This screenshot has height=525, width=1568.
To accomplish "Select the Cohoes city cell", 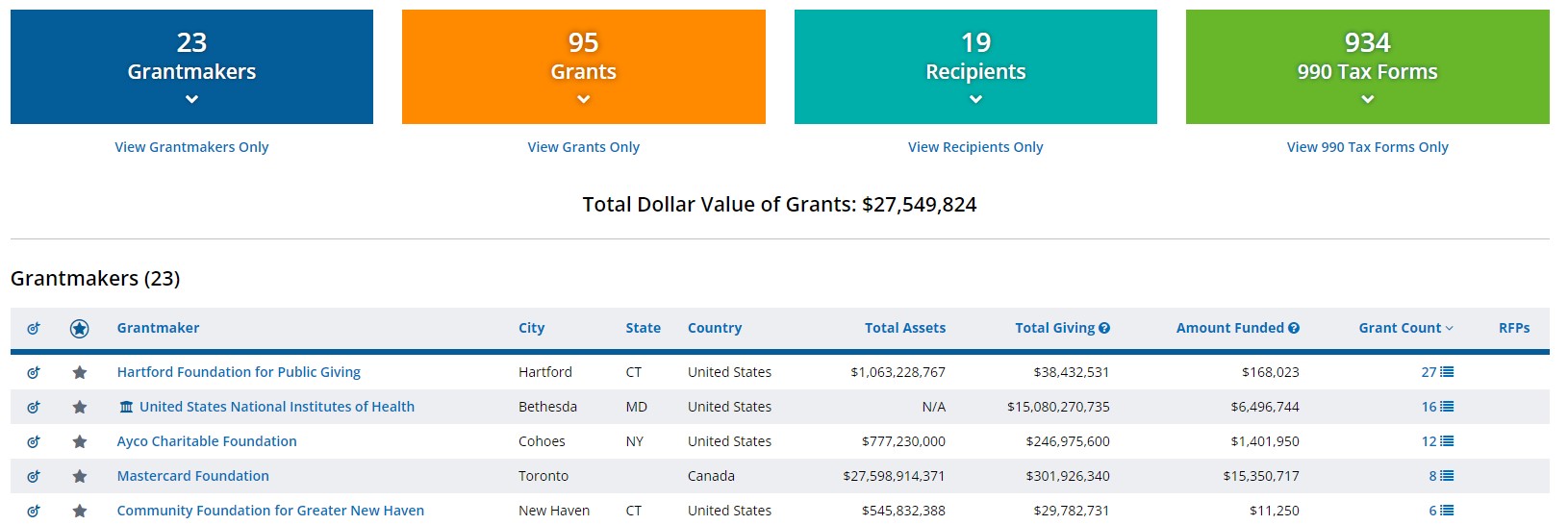I will pyautogui.click(x=542, y=441).
